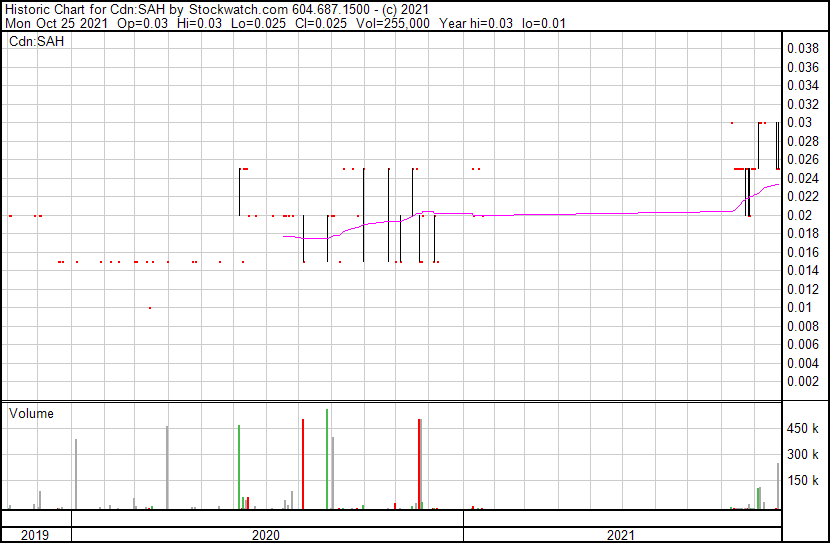Click the 0.008 price axis label
The width and height of the screenshot is (830, 543).
[x=802, y=327]
